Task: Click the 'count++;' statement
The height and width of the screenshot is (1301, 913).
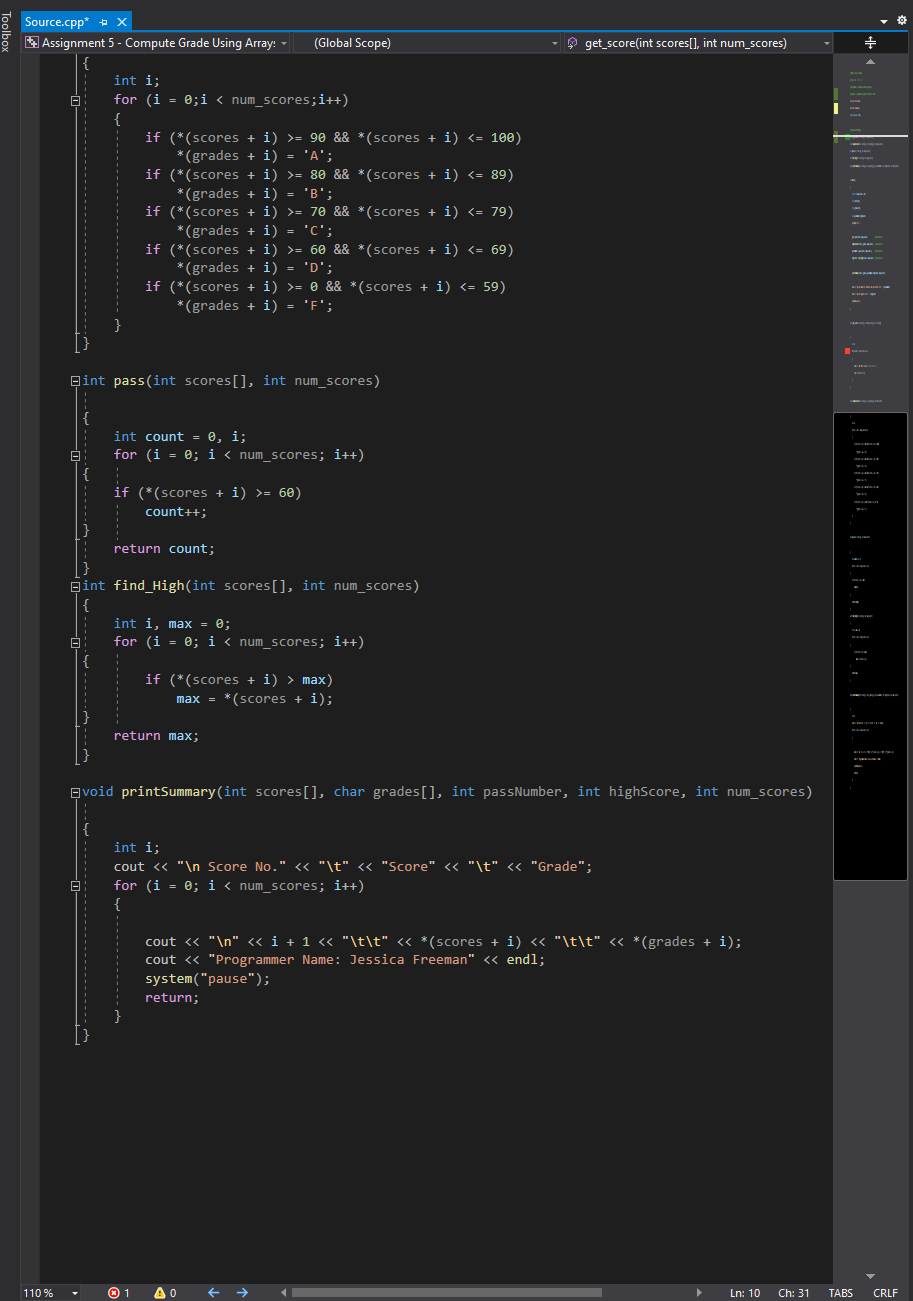Action: 176,511
